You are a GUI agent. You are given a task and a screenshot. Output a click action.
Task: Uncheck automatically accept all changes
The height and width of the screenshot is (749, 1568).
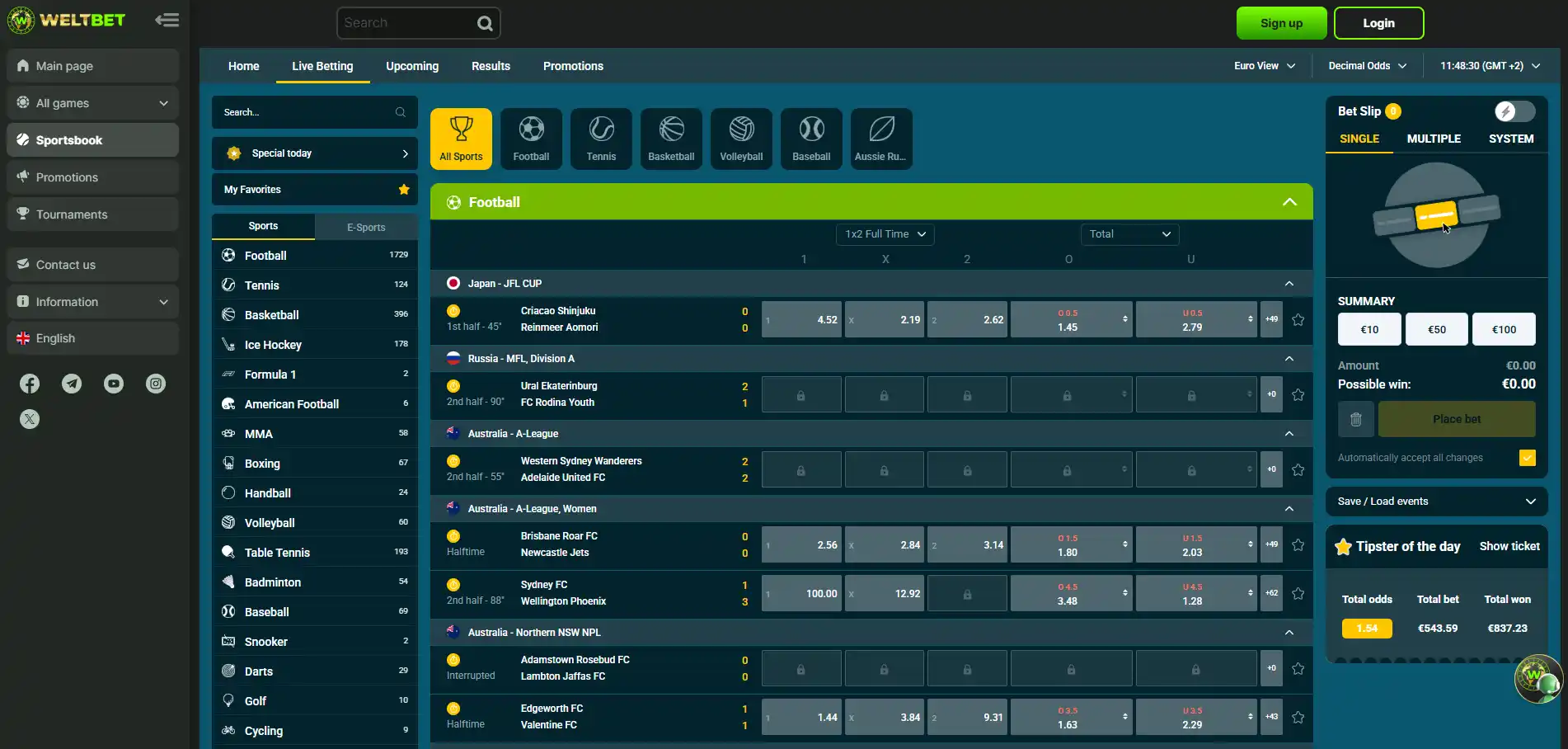pyautogui.click(x=1528, y=458)
